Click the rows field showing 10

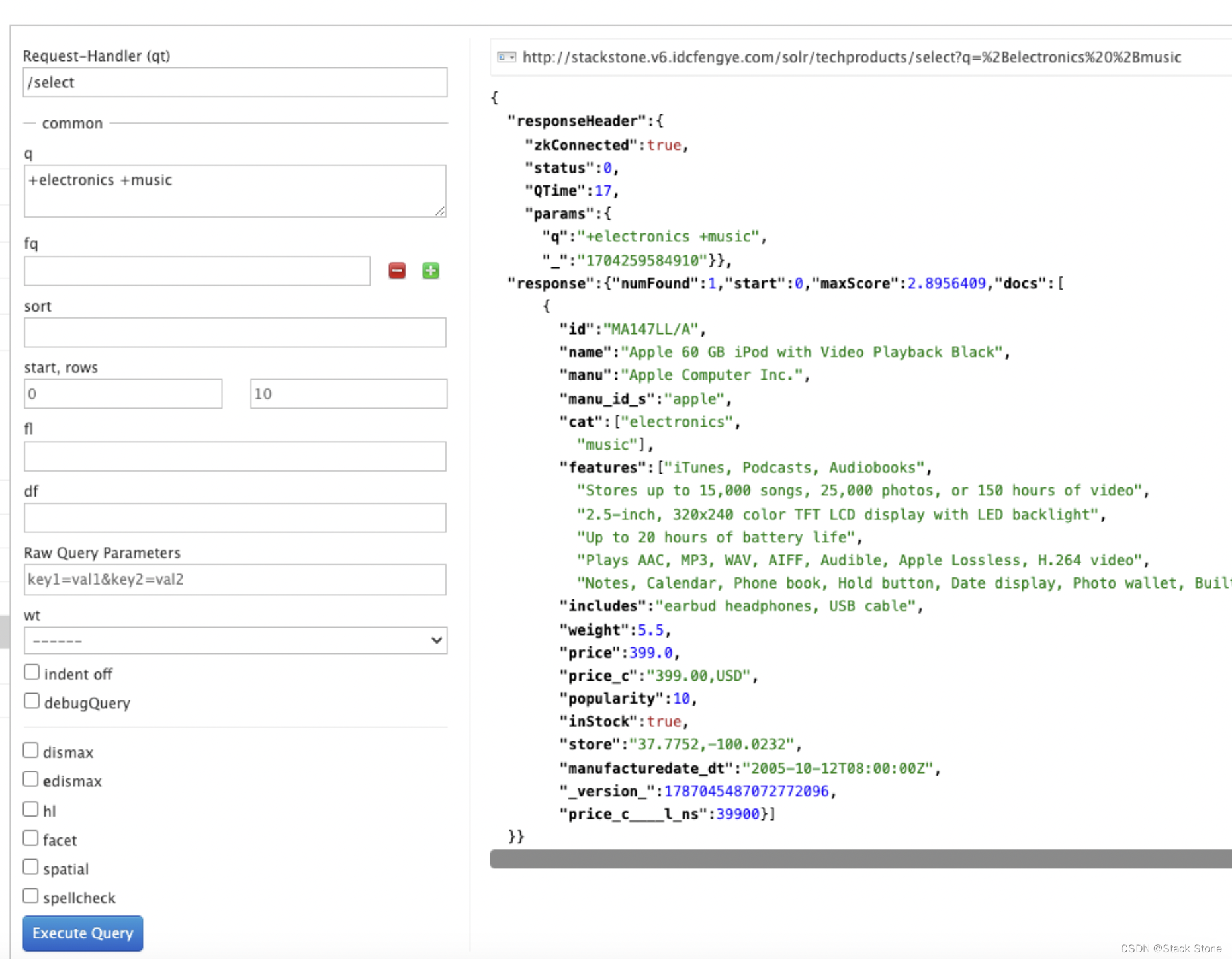[349, 394]
